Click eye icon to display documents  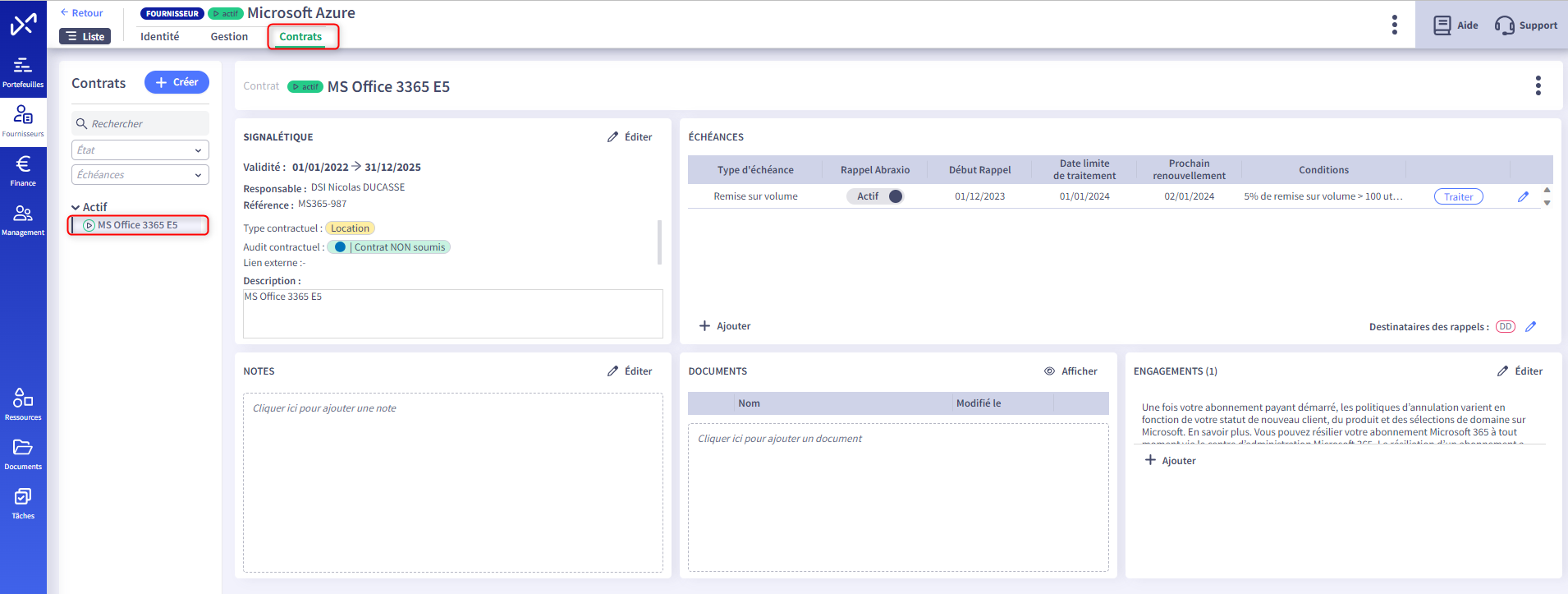[x=1049, y=371]
